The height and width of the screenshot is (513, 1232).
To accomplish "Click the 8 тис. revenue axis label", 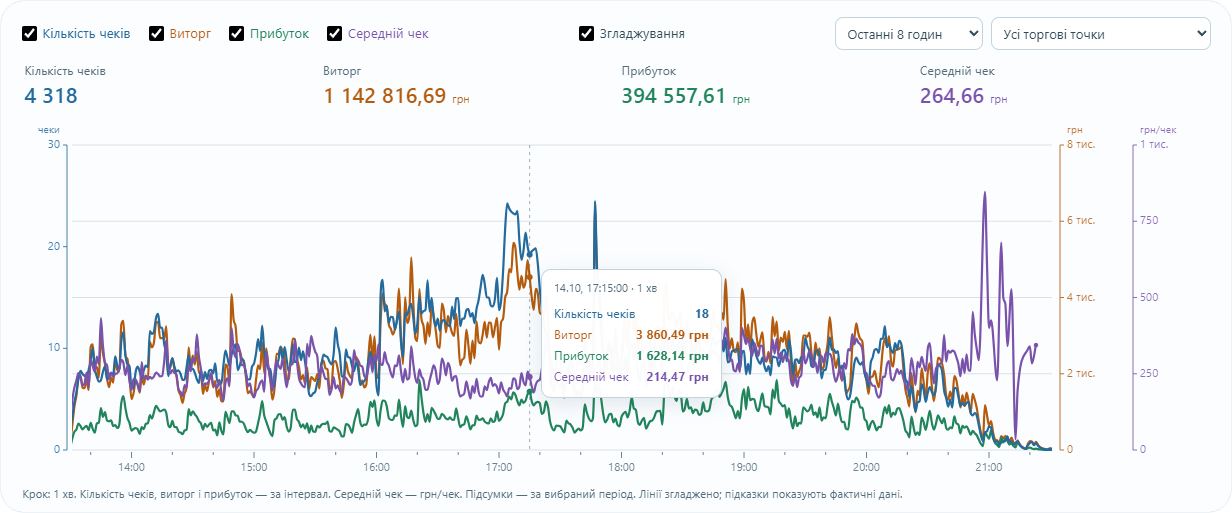I will click(1081, 144).
